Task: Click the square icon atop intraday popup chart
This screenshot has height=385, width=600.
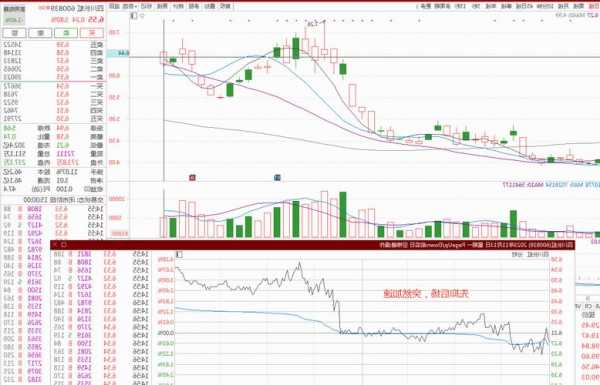Action: [x=179, y=254]
